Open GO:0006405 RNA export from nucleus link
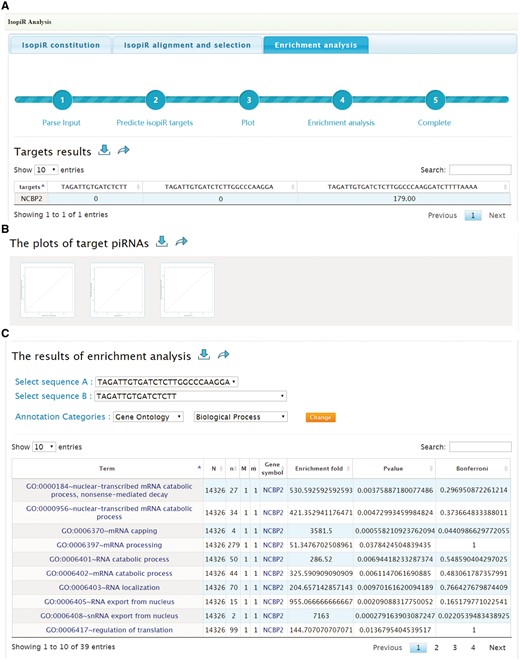The height and width of the screenshot is (660, 520). 109,601
